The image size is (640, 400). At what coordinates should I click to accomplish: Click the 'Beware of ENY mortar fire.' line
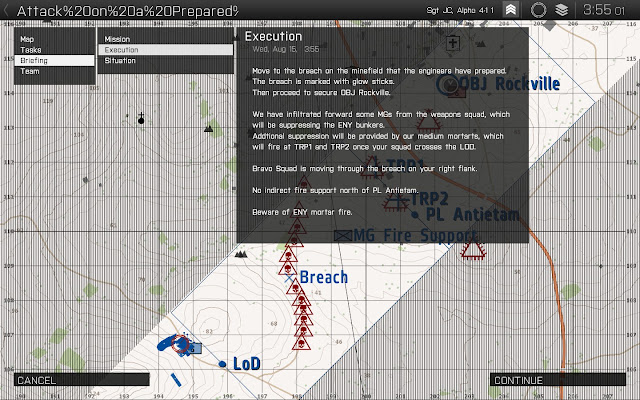302,212
